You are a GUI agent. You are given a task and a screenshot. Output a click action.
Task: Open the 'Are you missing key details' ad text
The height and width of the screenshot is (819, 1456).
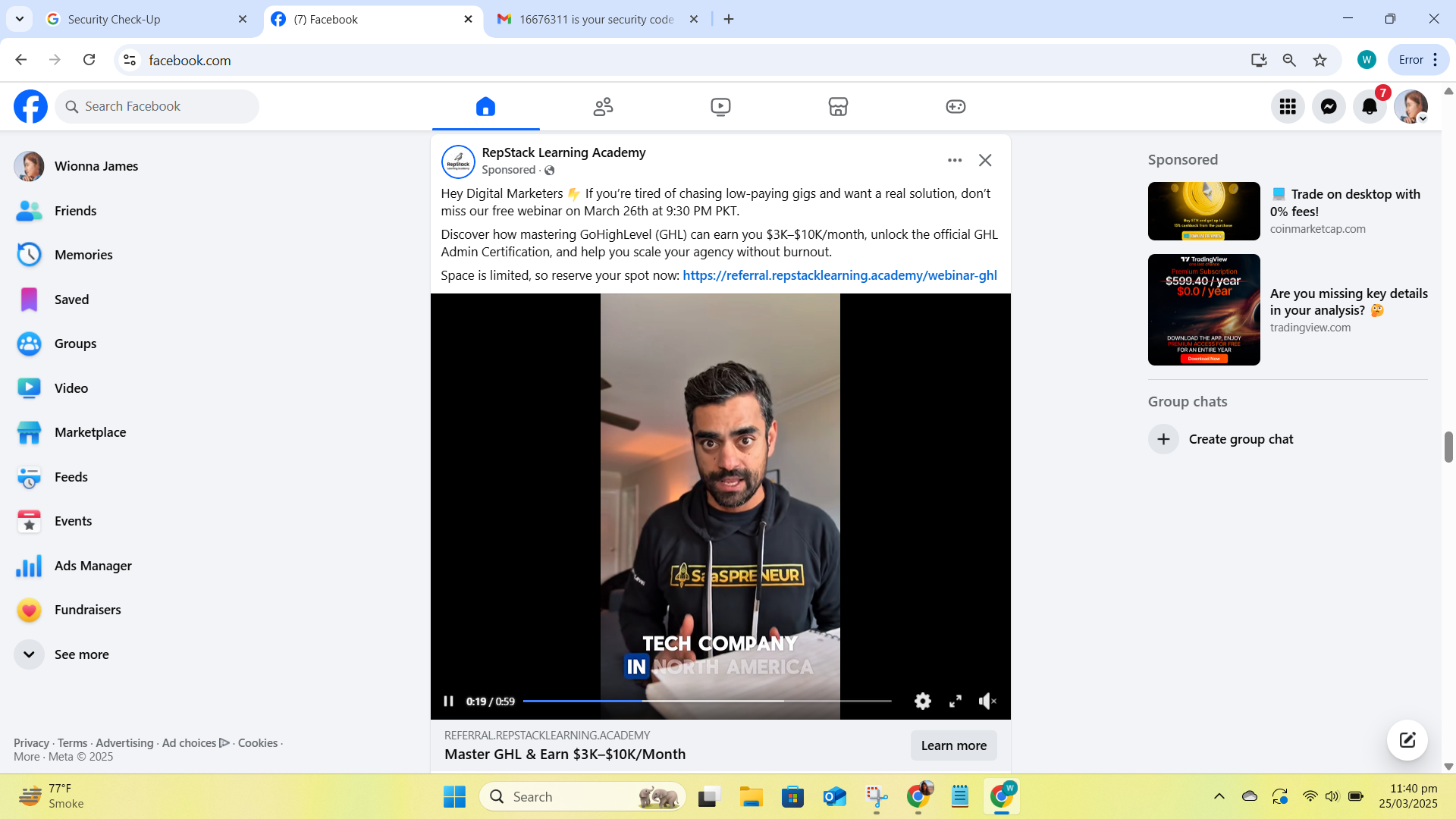point(1348,302)
